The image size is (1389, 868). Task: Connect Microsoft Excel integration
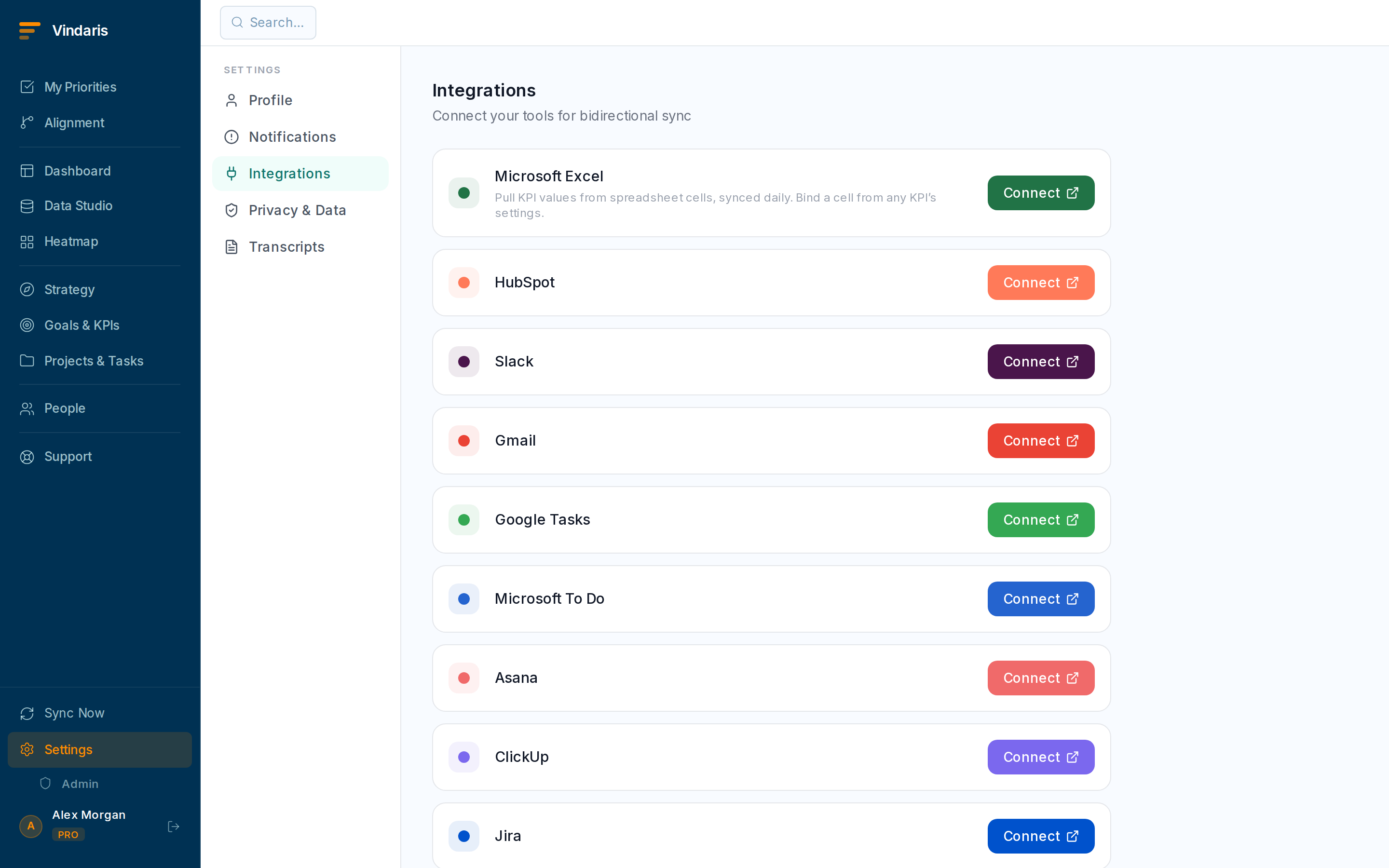tap(1041, 193)
